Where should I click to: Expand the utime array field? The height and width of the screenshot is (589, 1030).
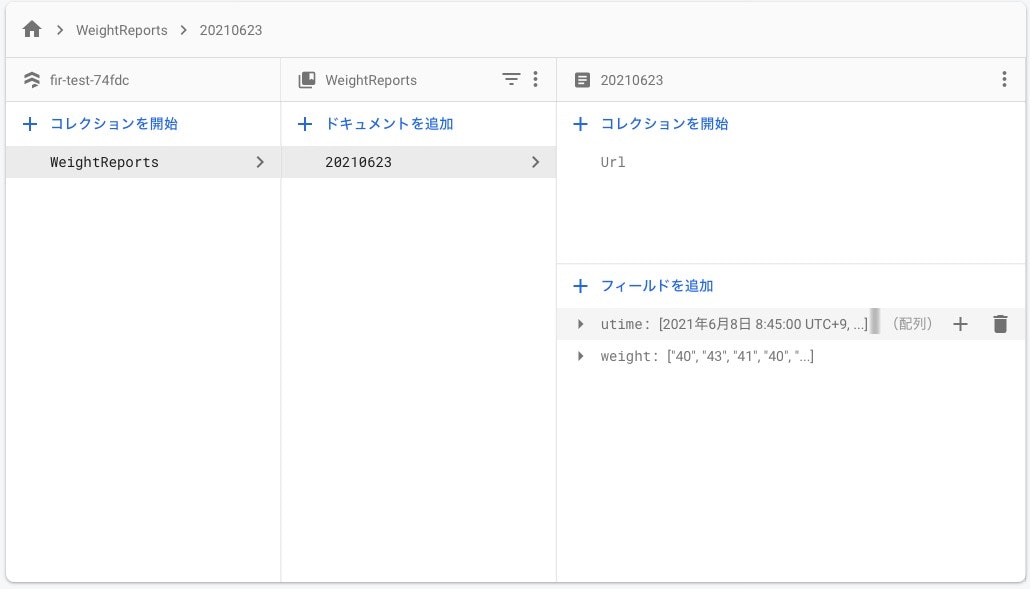[580, 324]
